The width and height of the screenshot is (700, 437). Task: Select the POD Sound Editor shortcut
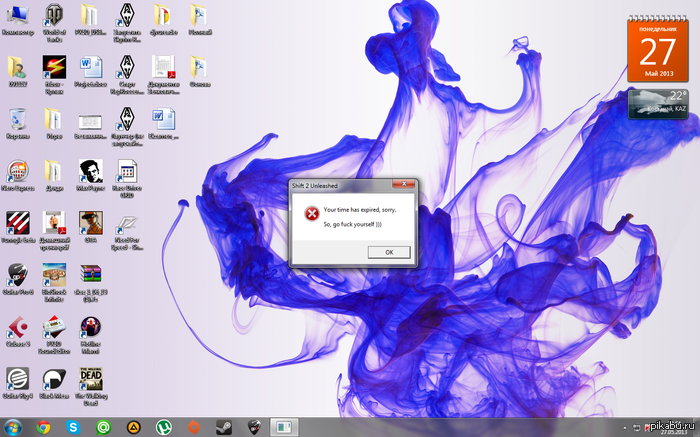[x=54, y=335]
